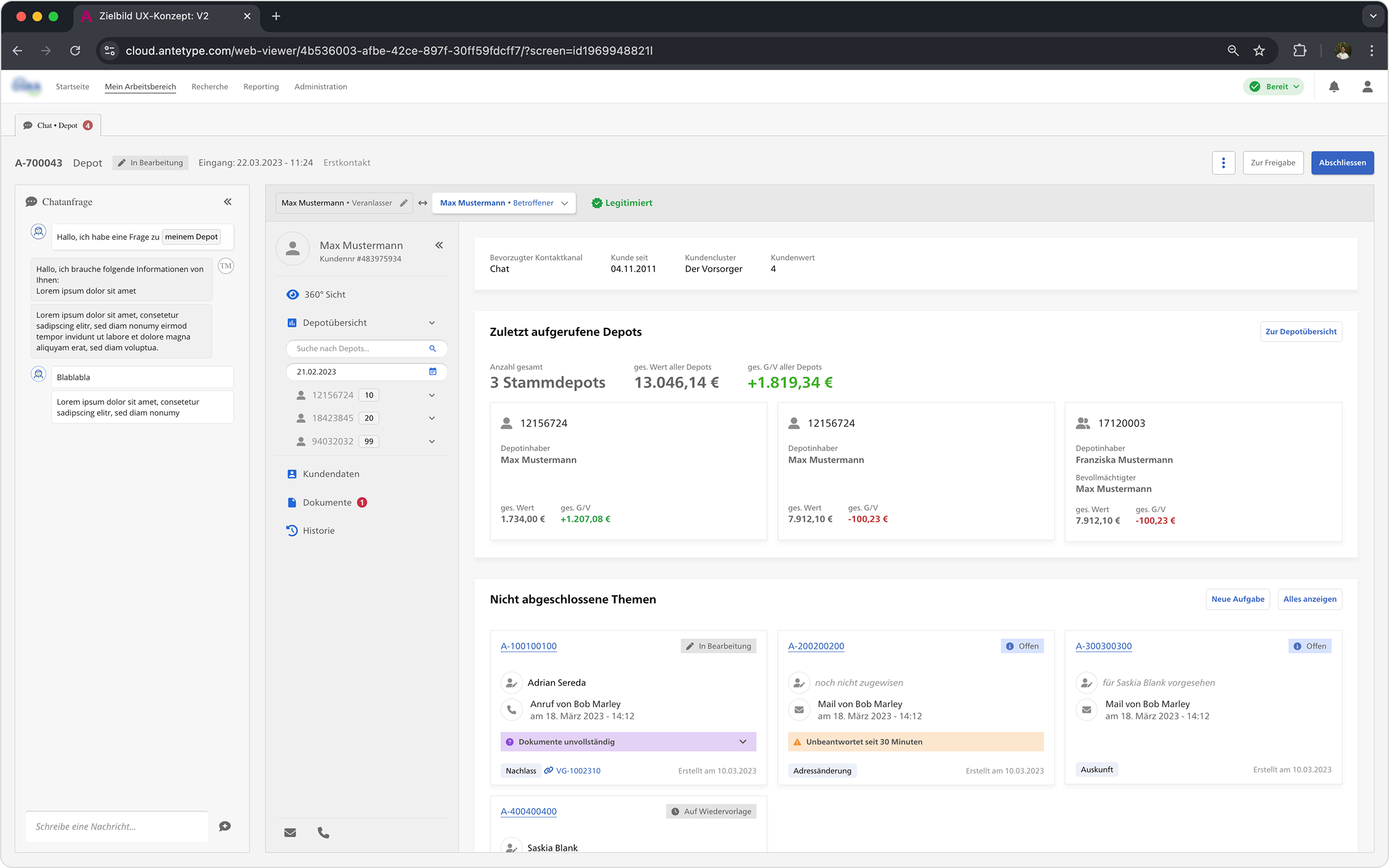Click the phone icon at sidebar bottom
The width and height of the screenshot is (1389, 868).
pyautogui.click(x=323, y=833)
